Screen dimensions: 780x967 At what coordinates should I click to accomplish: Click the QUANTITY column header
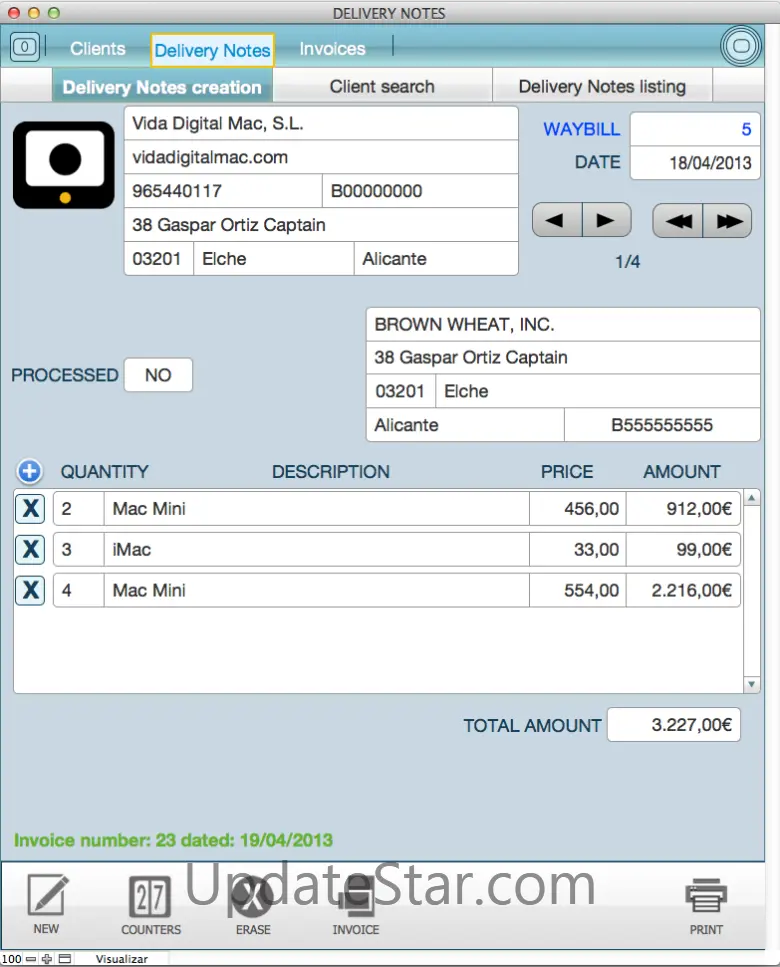coord(104,472)
